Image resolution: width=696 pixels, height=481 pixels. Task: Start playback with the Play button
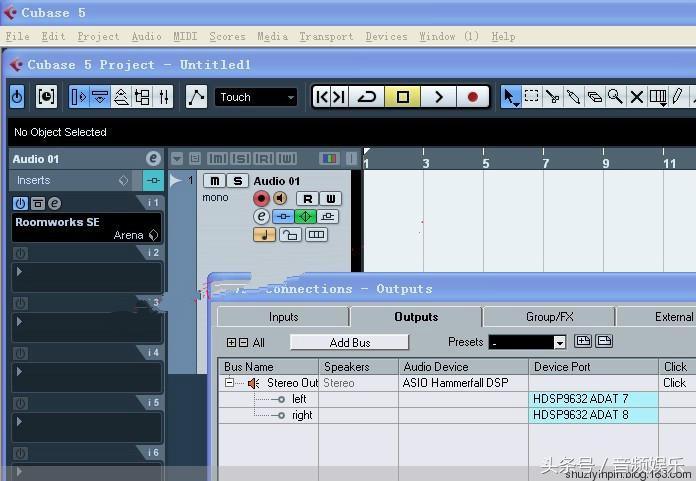click(438, 96)
